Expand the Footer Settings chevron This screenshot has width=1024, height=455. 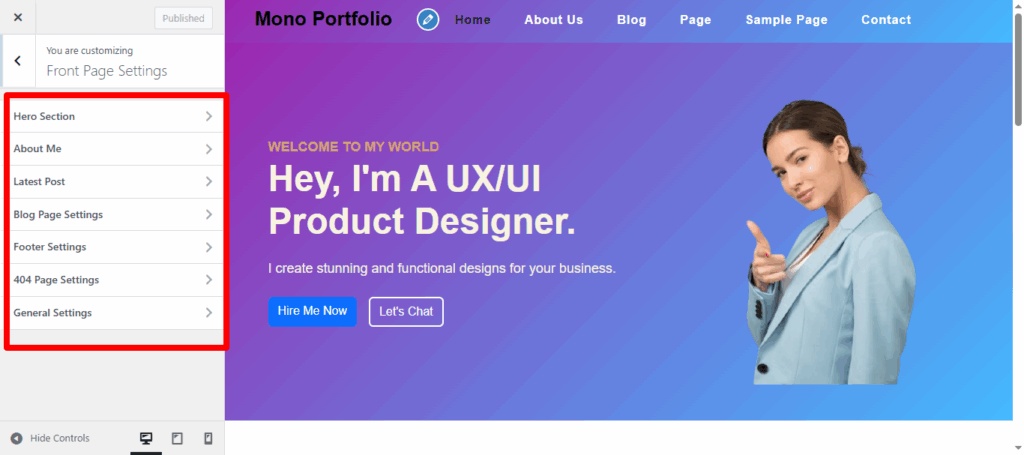pyautogui.click(x=209, y=247)
